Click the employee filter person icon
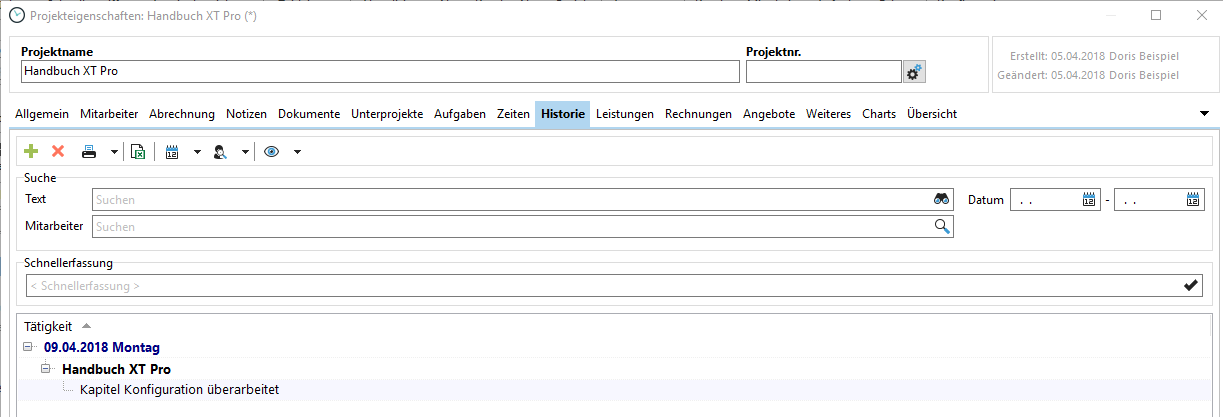Screen dimensions: 1223x417 [x=221, y=152]
